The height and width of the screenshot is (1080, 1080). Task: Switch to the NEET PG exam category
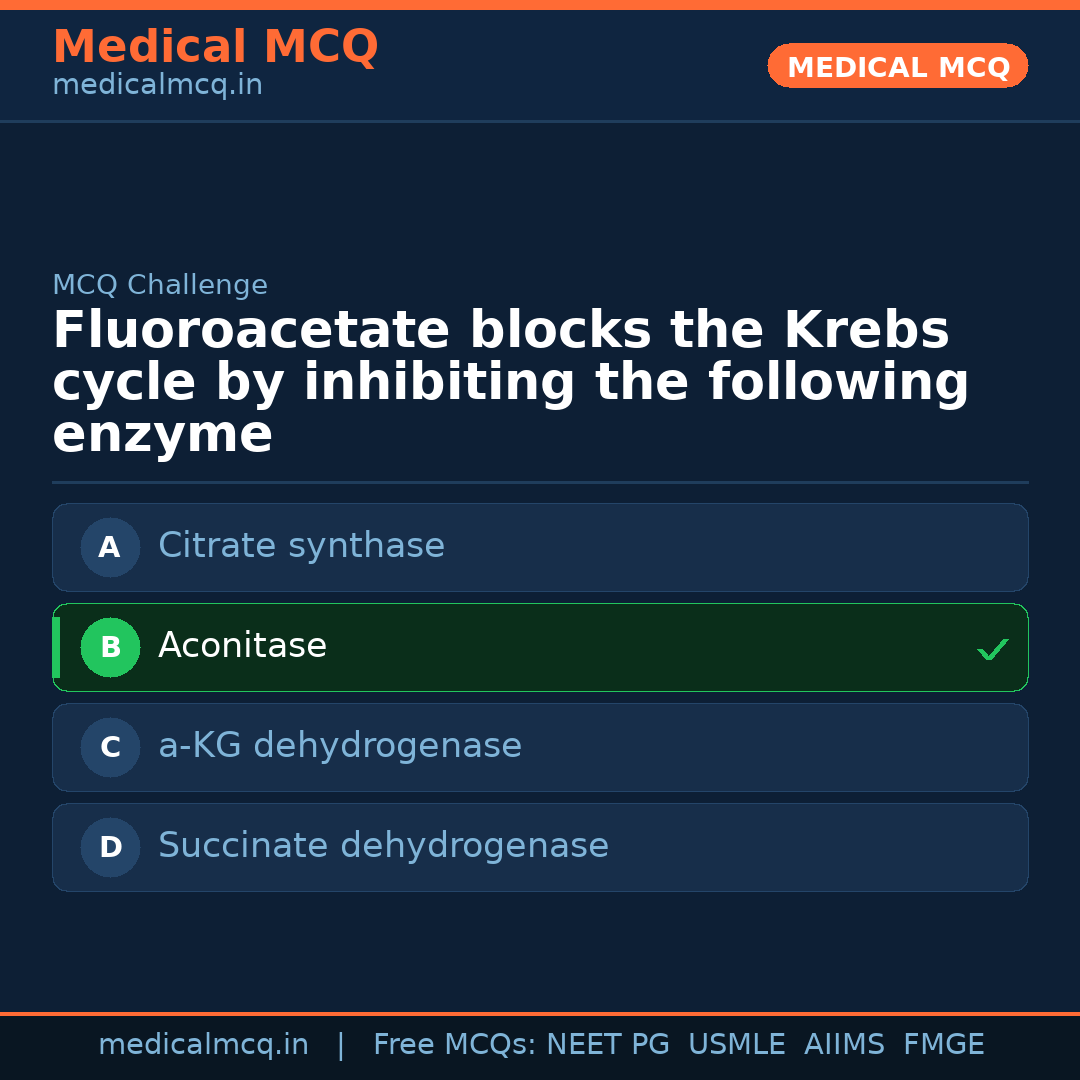pyautogui.click(x=607, y=1044)
